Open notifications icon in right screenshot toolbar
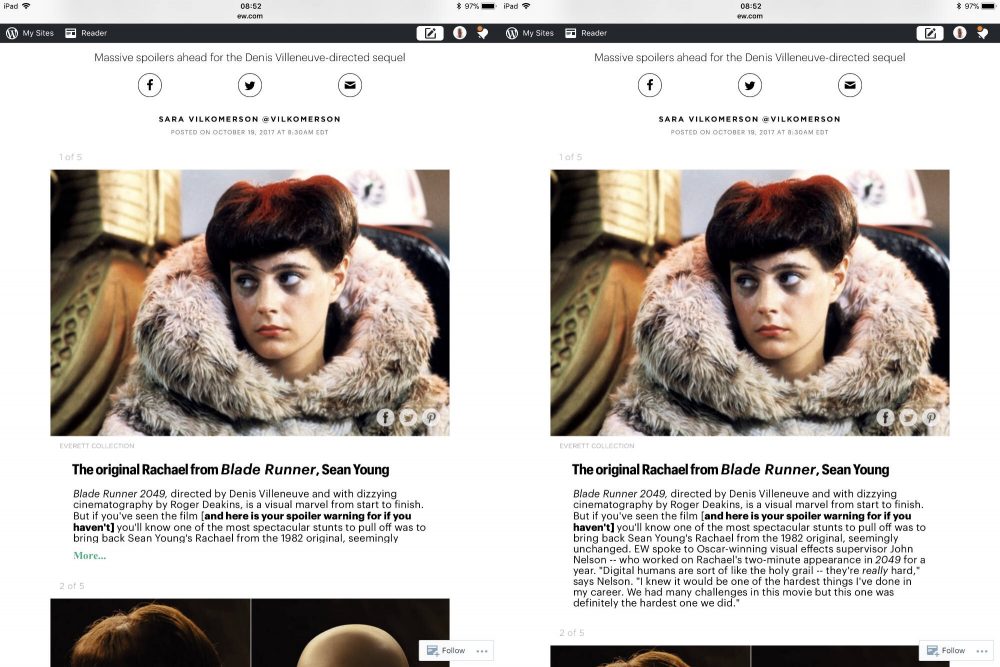Viewport: 1000px width, 667px height. click(982, 33)
